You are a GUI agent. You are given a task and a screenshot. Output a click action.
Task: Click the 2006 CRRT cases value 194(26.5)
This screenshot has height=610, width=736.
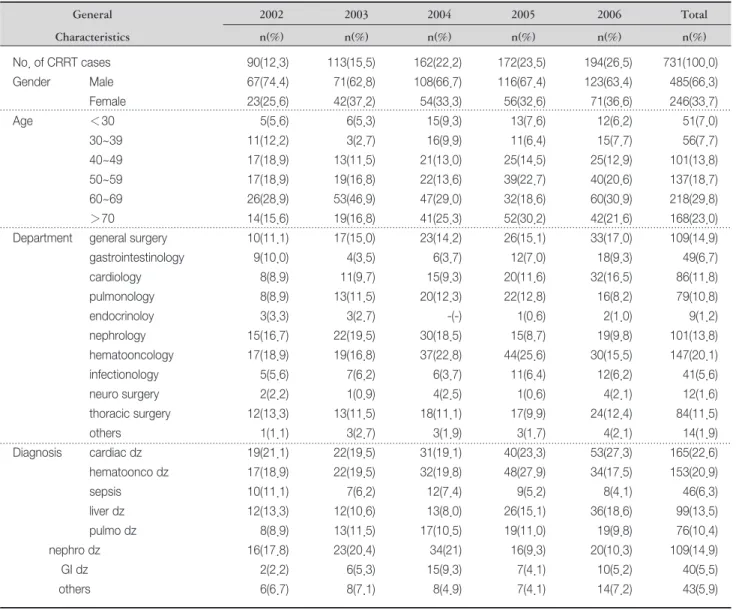(608, 63)
